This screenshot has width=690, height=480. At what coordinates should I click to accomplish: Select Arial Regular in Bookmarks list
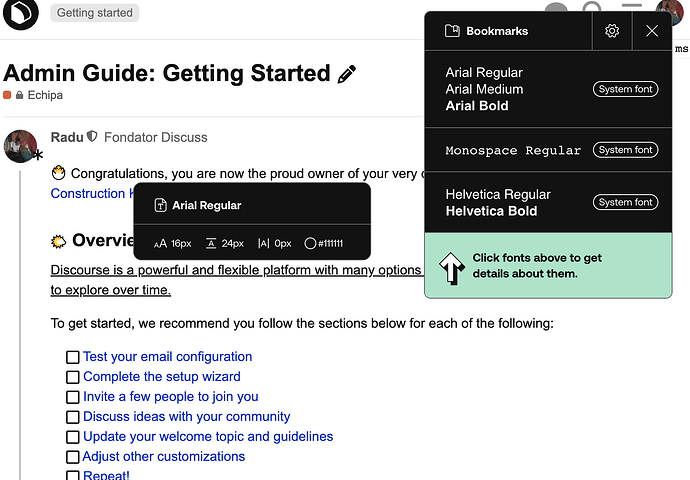[x=484, y=73]
